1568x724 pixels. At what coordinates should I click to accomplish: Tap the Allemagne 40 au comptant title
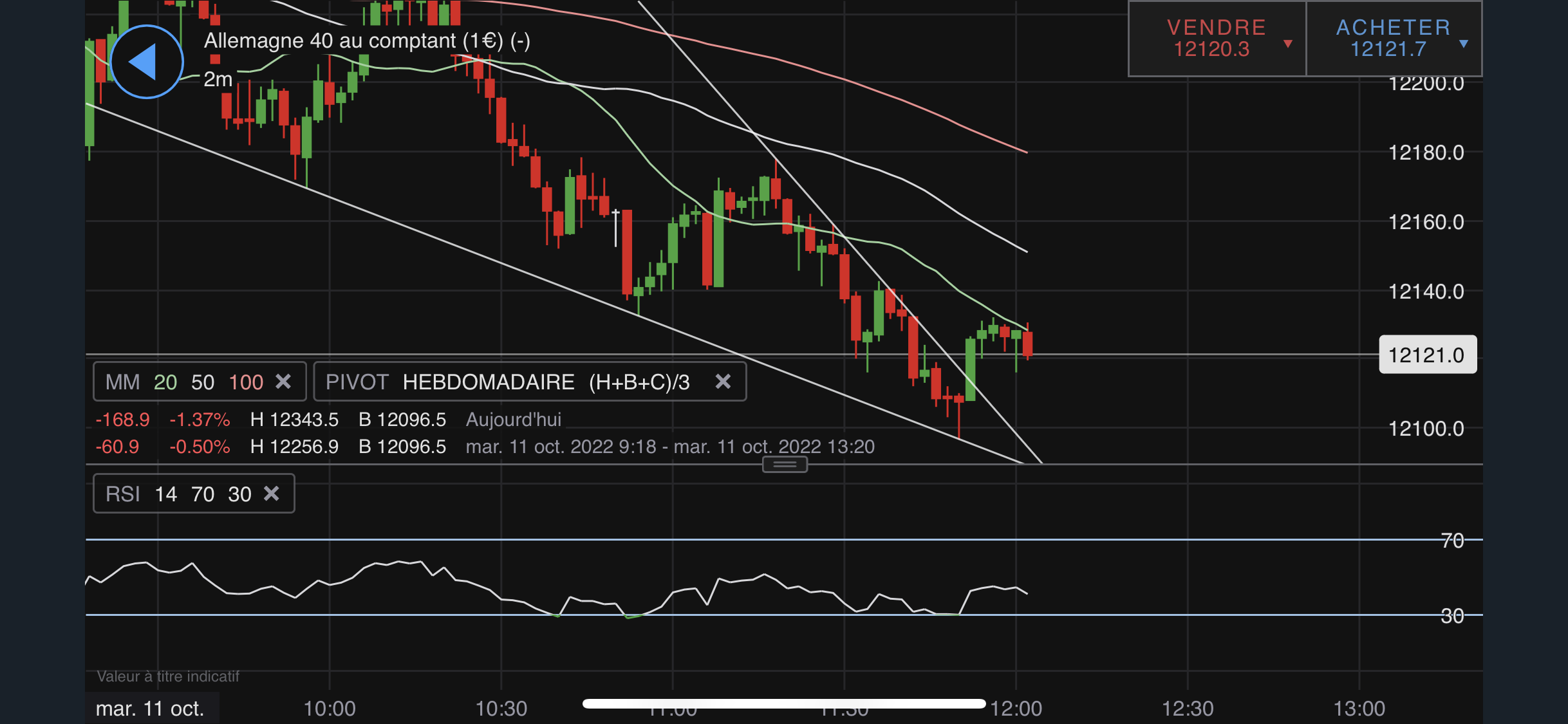coord(367,41)
